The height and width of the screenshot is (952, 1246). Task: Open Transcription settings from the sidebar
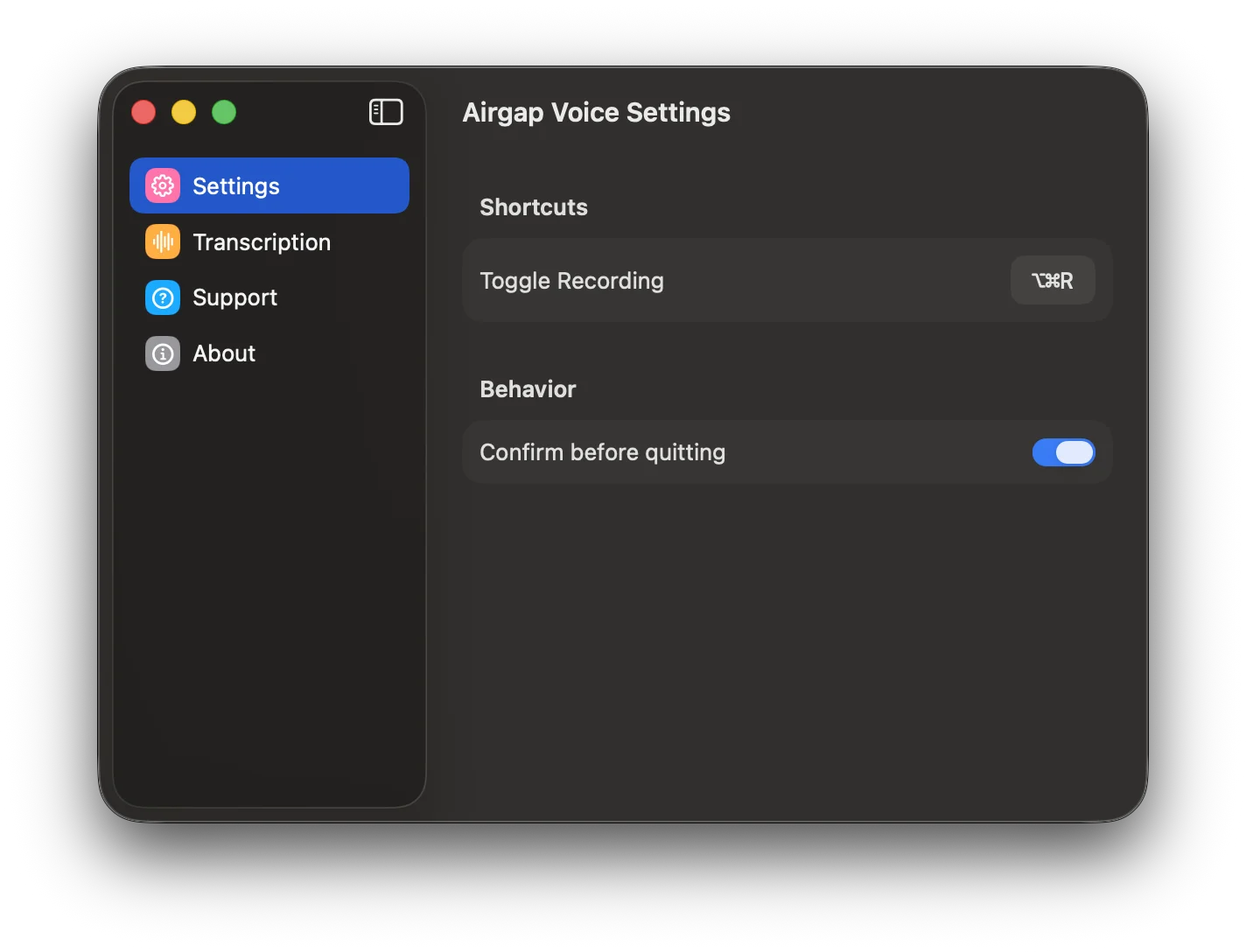[x=262, y=241]
